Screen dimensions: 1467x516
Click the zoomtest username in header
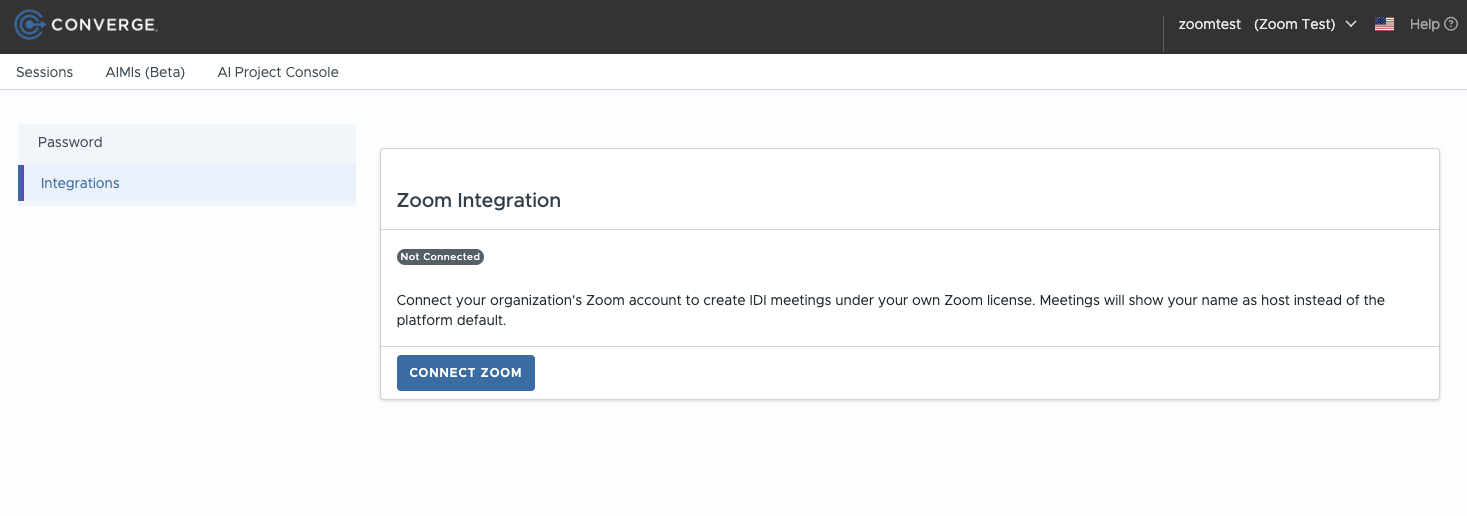(1210, 24)
